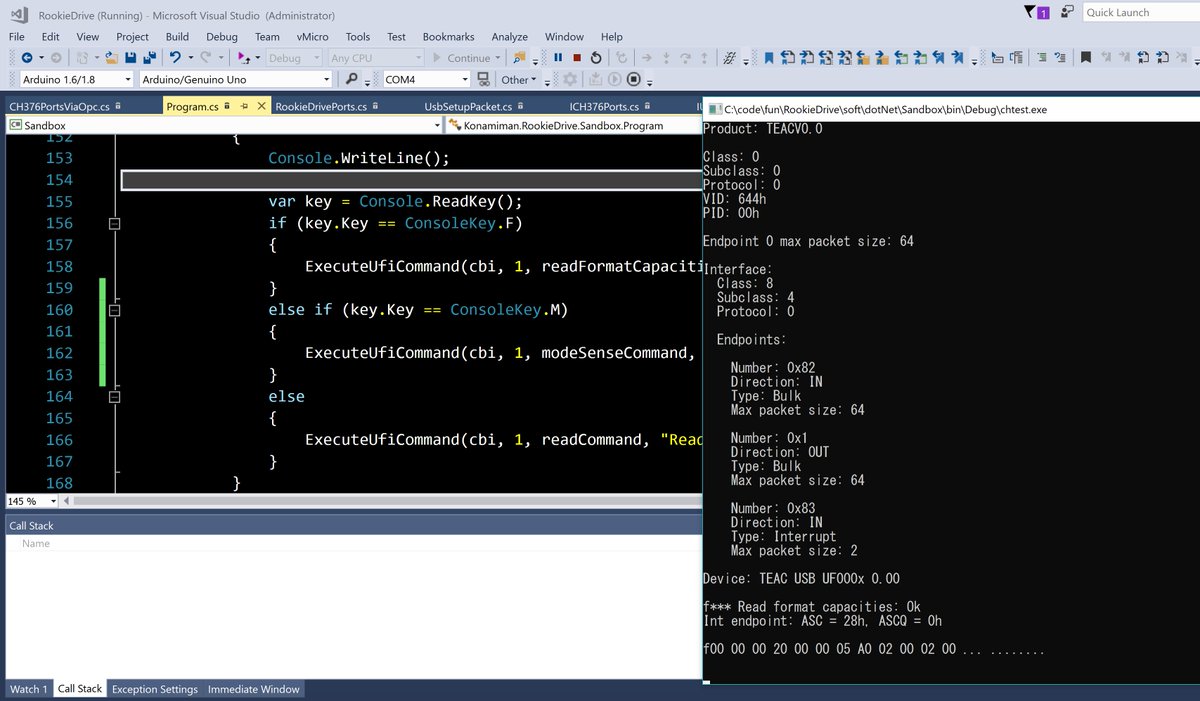
Task: Click the serial monitor icon beside COM4
Action: tap(483, 79)
